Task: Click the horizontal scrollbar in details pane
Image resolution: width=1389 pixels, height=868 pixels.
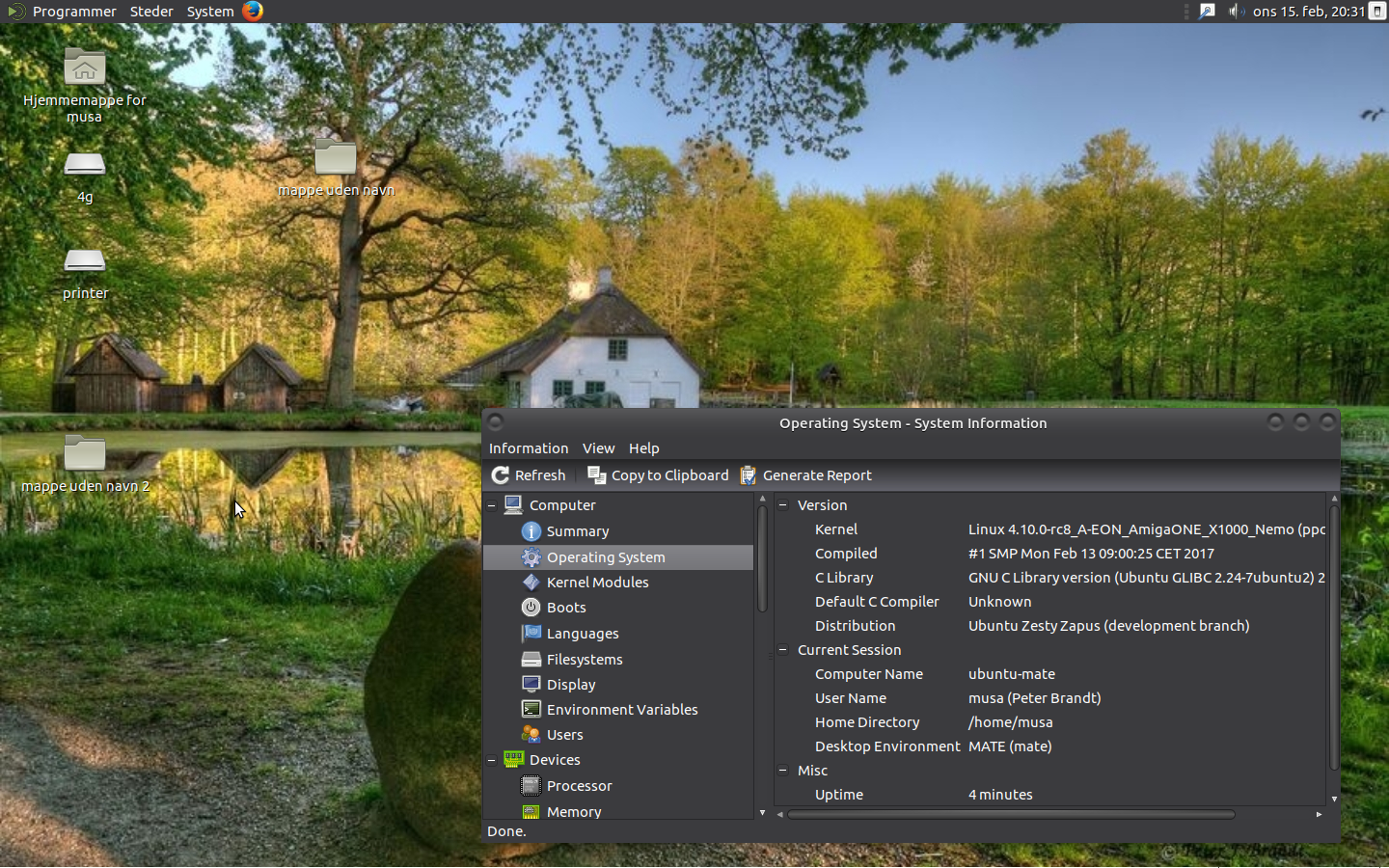Action: tap(1010, 814)
